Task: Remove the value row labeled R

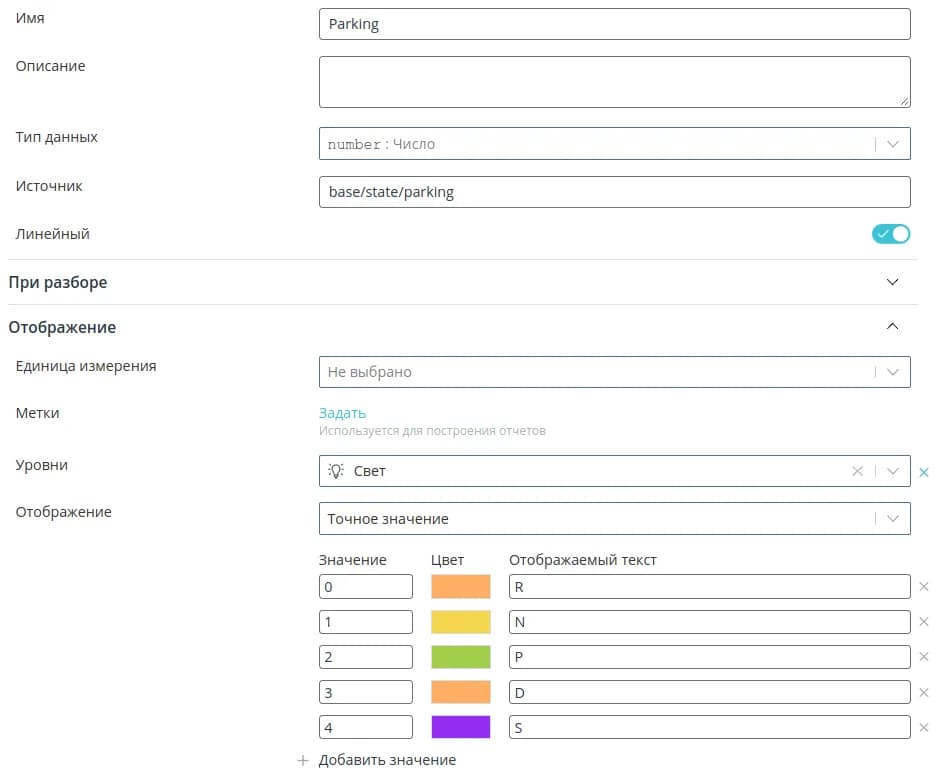Action: click(923, 587)
